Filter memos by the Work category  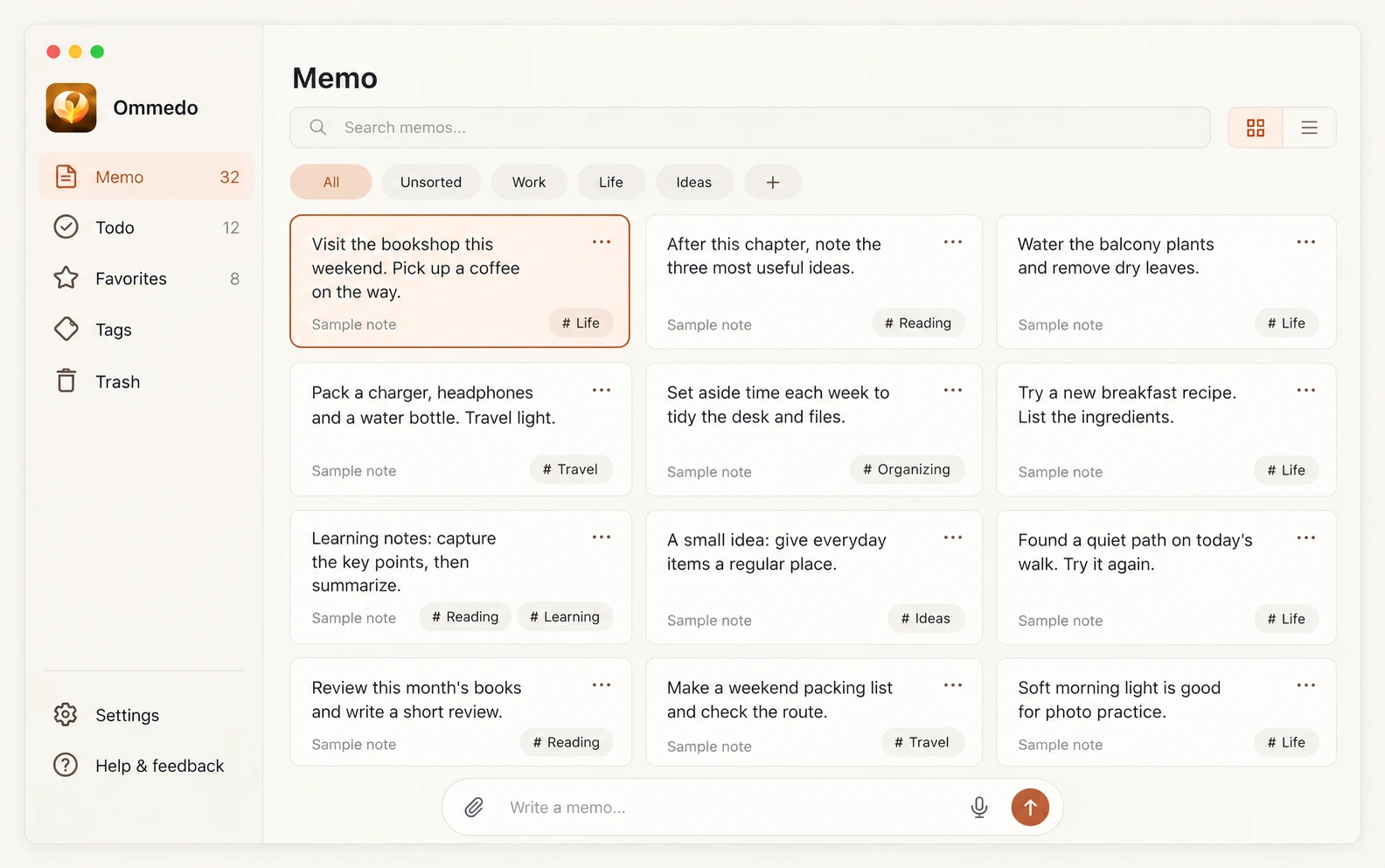click(x=529, y=182)
